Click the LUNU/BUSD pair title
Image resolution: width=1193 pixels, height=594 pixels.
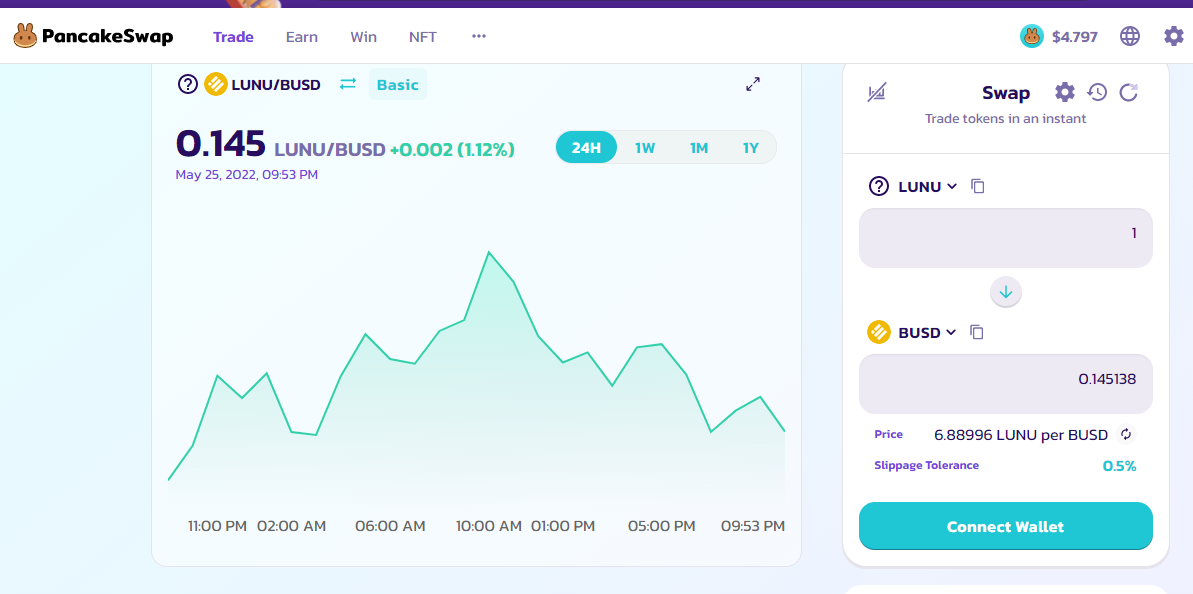pyautogui.click(x=275, y=84)
